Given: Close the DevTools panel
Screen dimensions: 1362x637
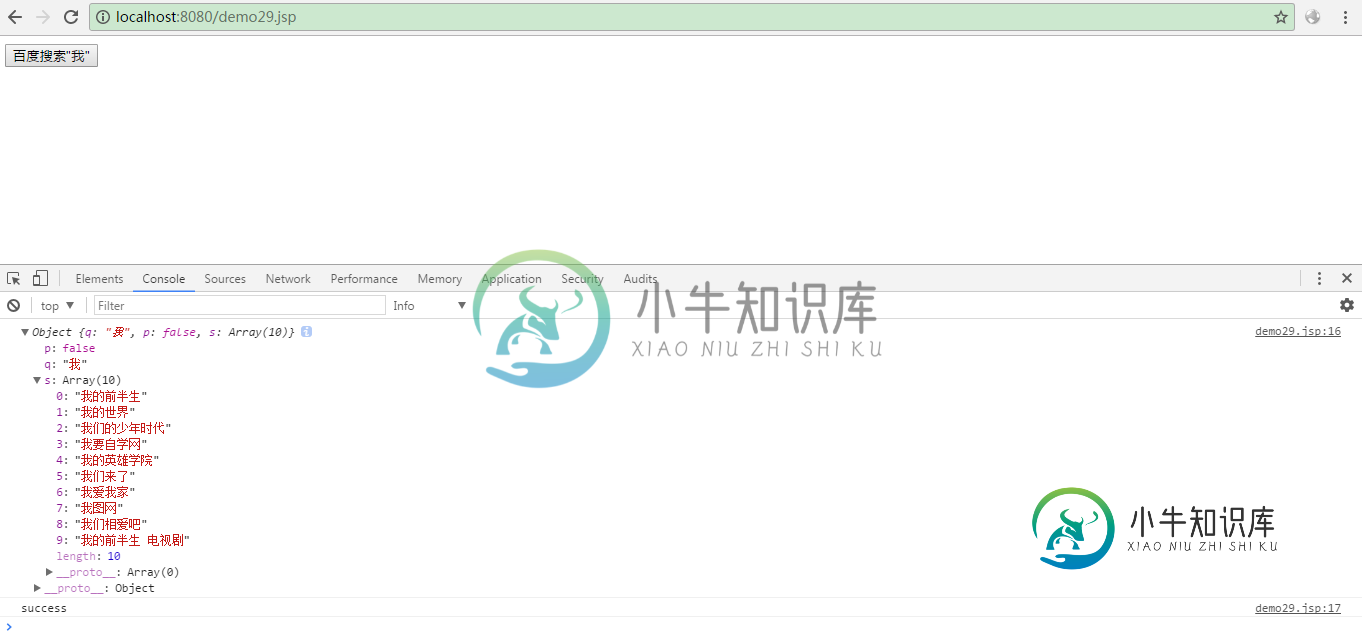Looking at the screenshot, I should (x=1347, y=279).
